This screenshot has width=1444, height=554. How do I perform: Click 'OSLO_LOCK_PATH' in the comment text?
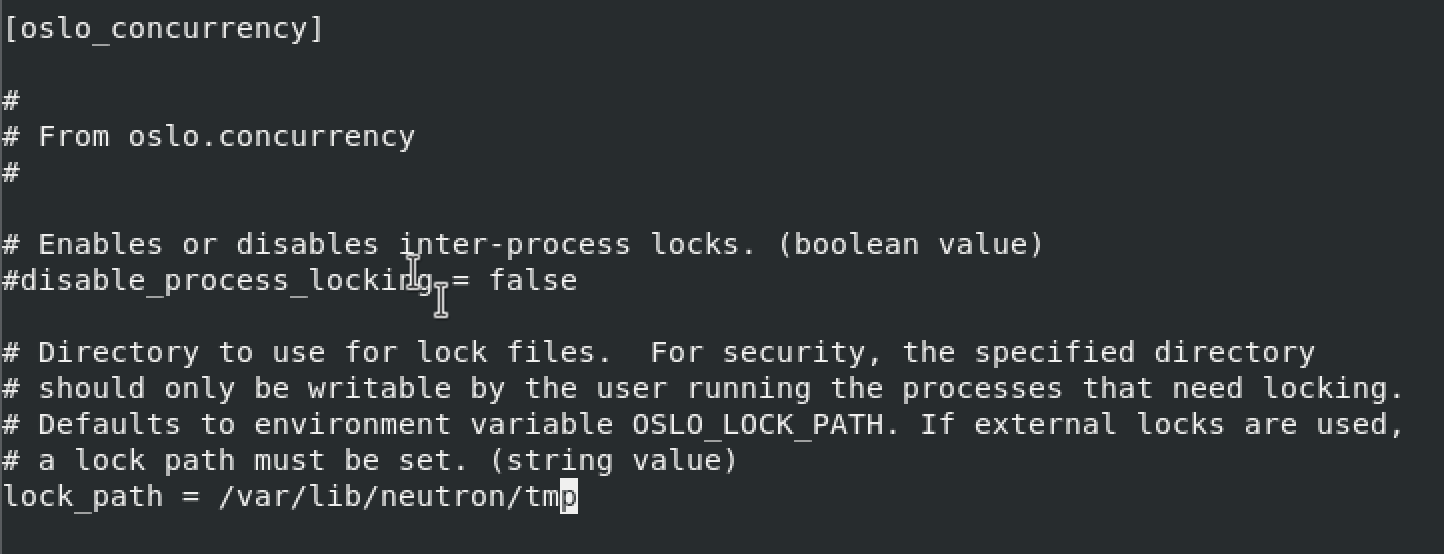tap(758, 425)
